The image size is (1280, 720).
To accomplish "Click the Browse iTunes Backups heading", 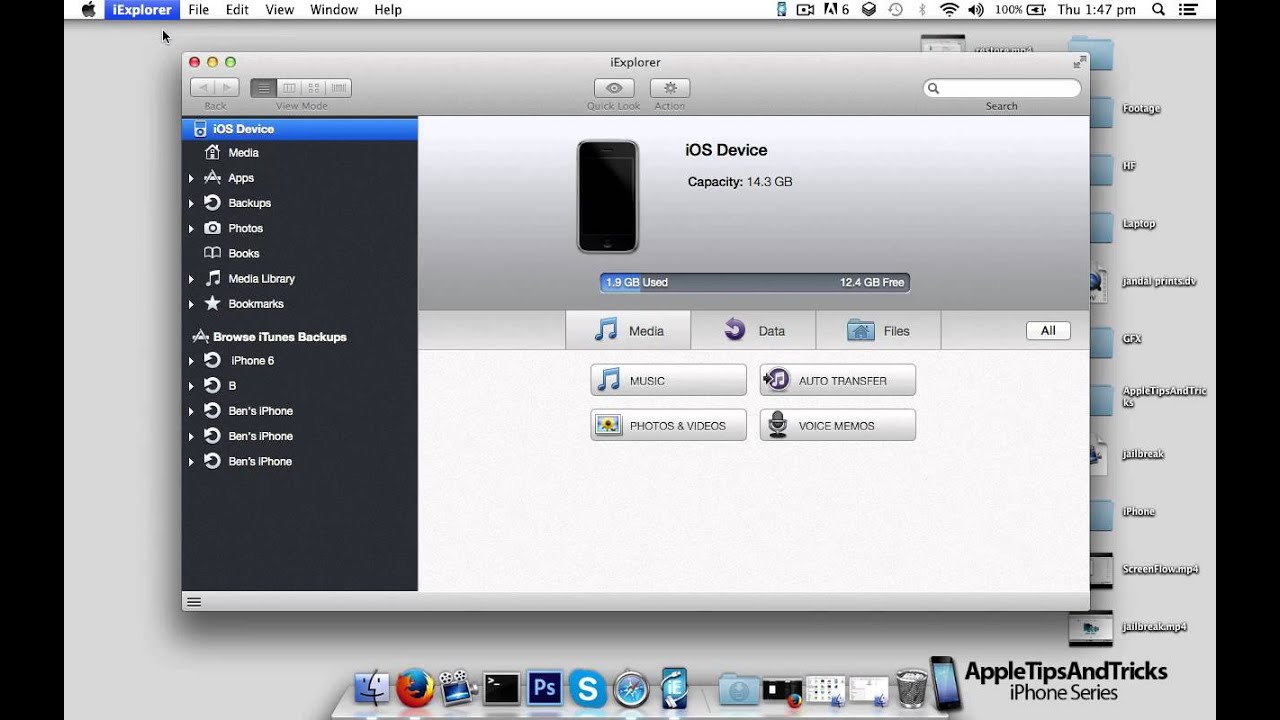I will tap(280, 337).
